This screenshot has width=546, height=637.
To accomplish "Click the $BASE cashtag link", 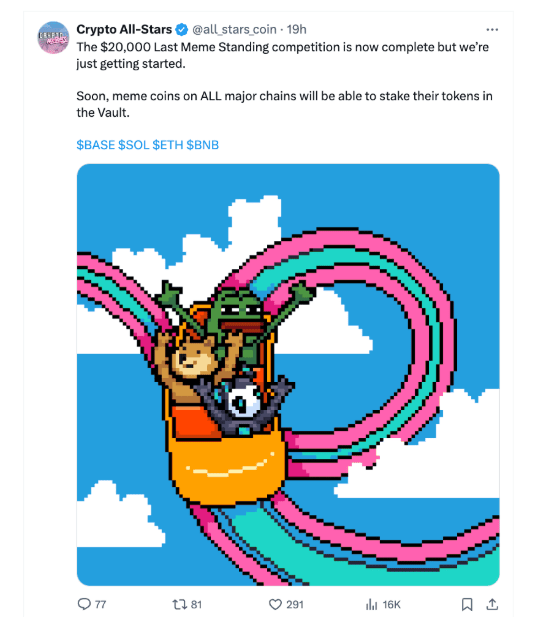I will click(96, 145).
